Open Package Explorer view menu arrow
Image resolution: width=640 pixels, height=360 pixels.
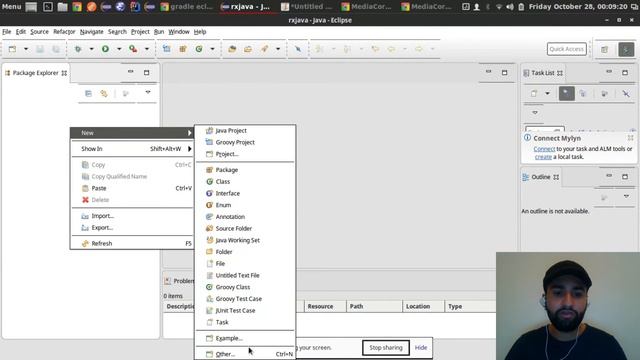[148, 93]
